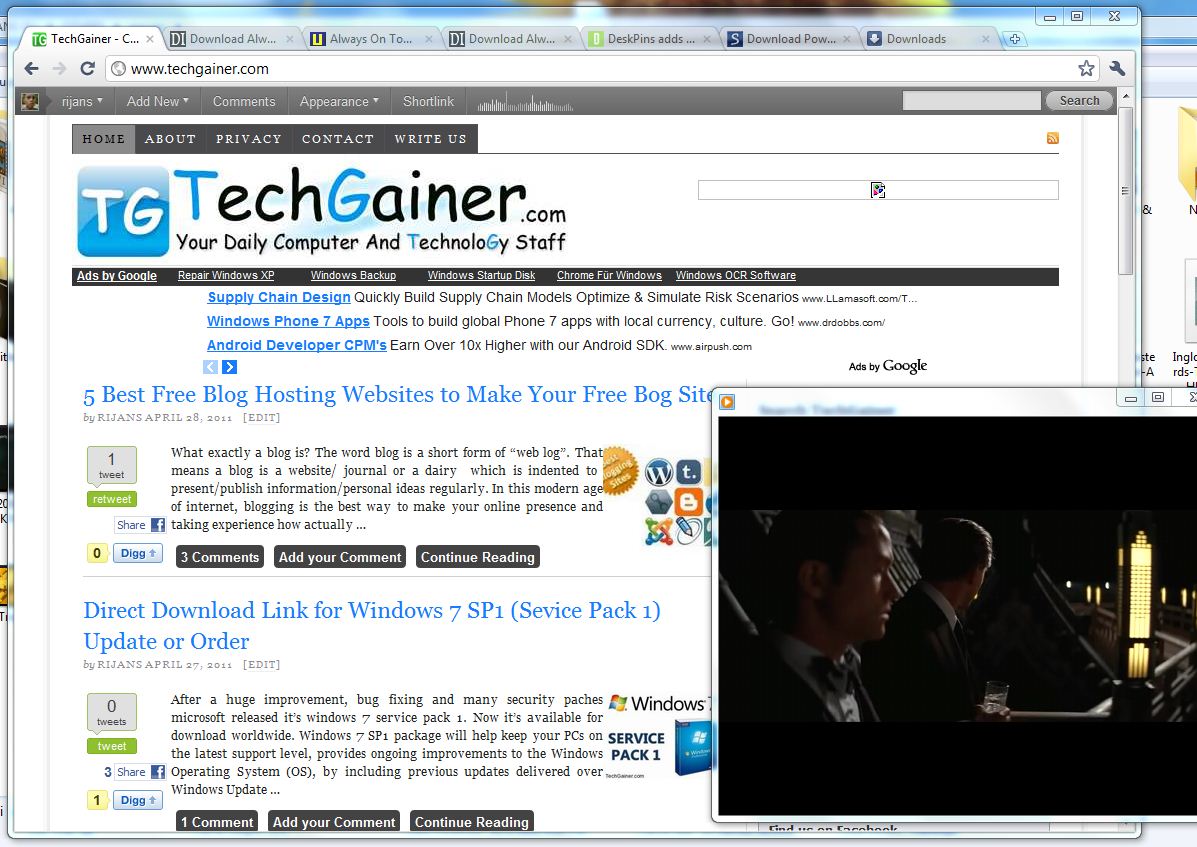This screenshot has width=1197, height=847.
Task: Click the previous ad arrow under the ads
Action: (x=211, y=367)
